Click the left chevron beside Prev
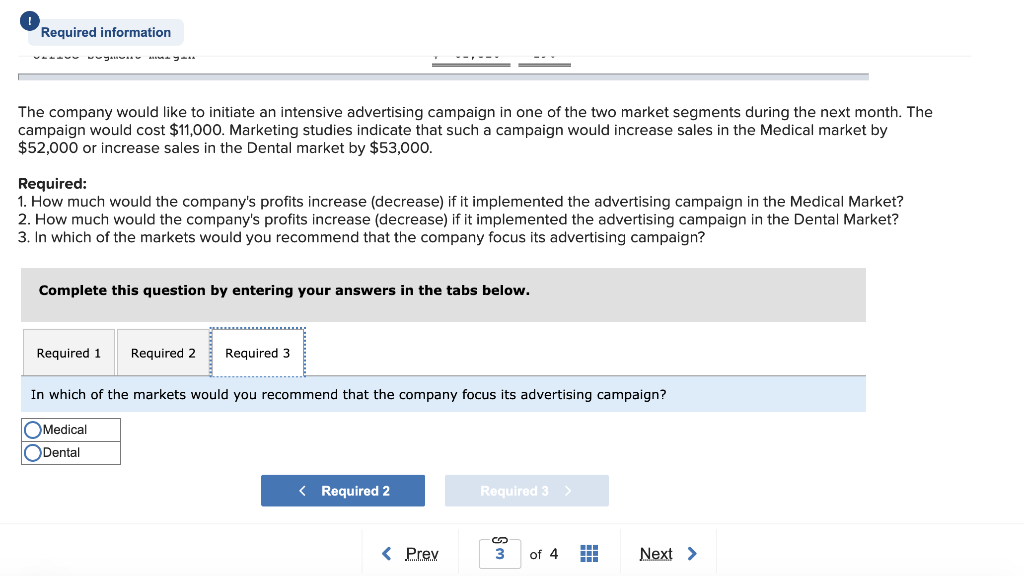Viewport: 1024px width, 576px height. [387, 553]
